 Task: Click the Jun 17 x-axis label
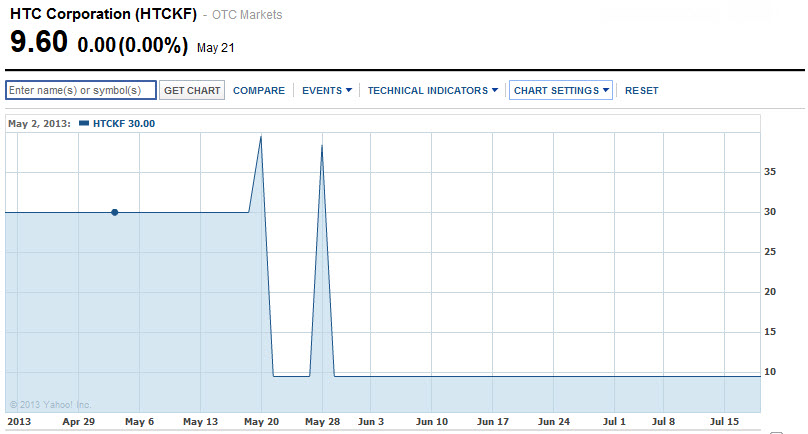coord(493,422)
